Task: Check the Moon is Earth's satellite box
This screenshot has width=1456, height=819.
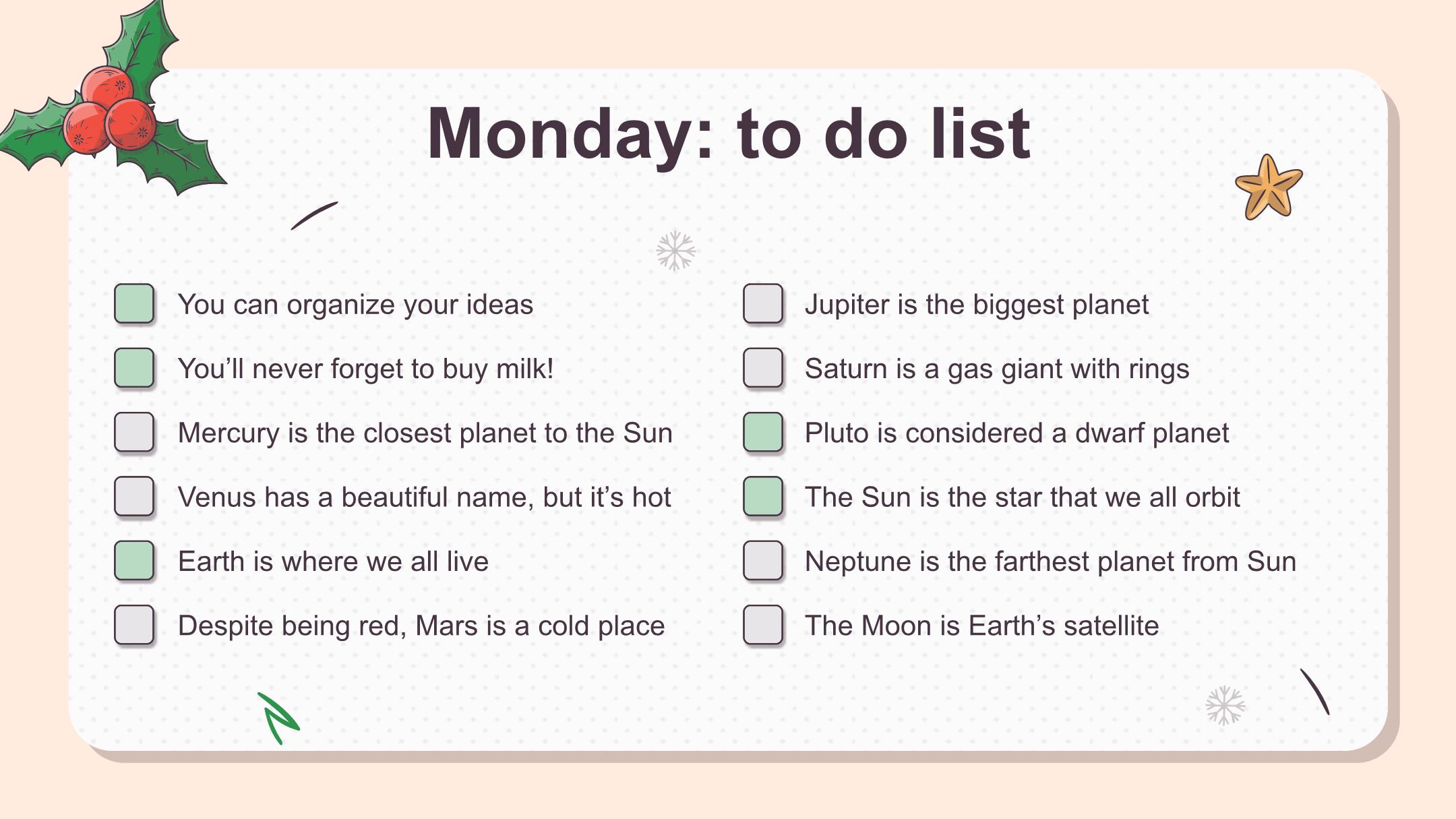Action: pyautogui.click(x=763, y=625)
